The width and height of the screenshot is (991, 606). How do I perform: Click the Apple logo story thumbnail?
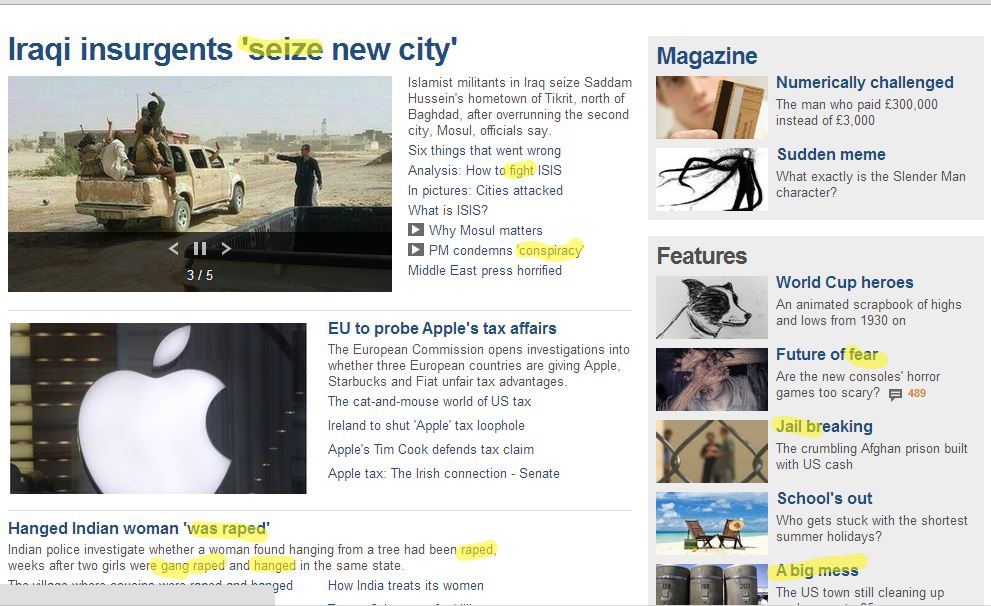point(158,408)
